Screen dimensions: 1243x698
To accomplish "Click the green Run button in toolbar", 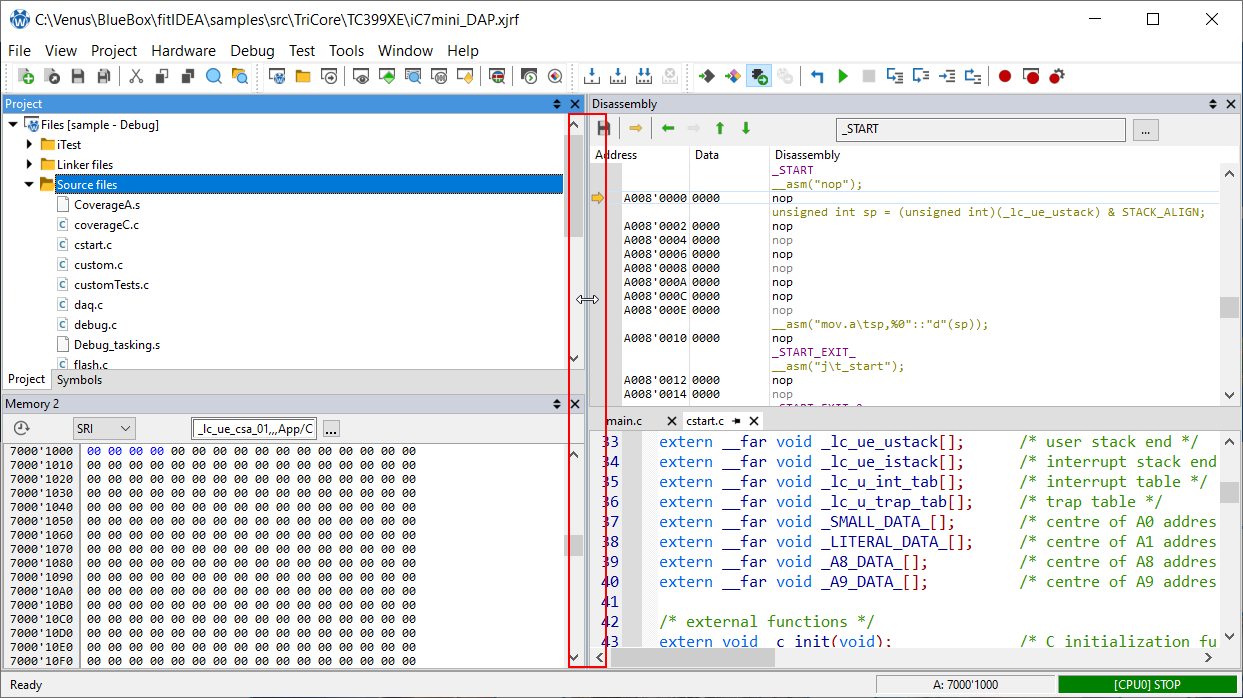I will pos(843,76).
